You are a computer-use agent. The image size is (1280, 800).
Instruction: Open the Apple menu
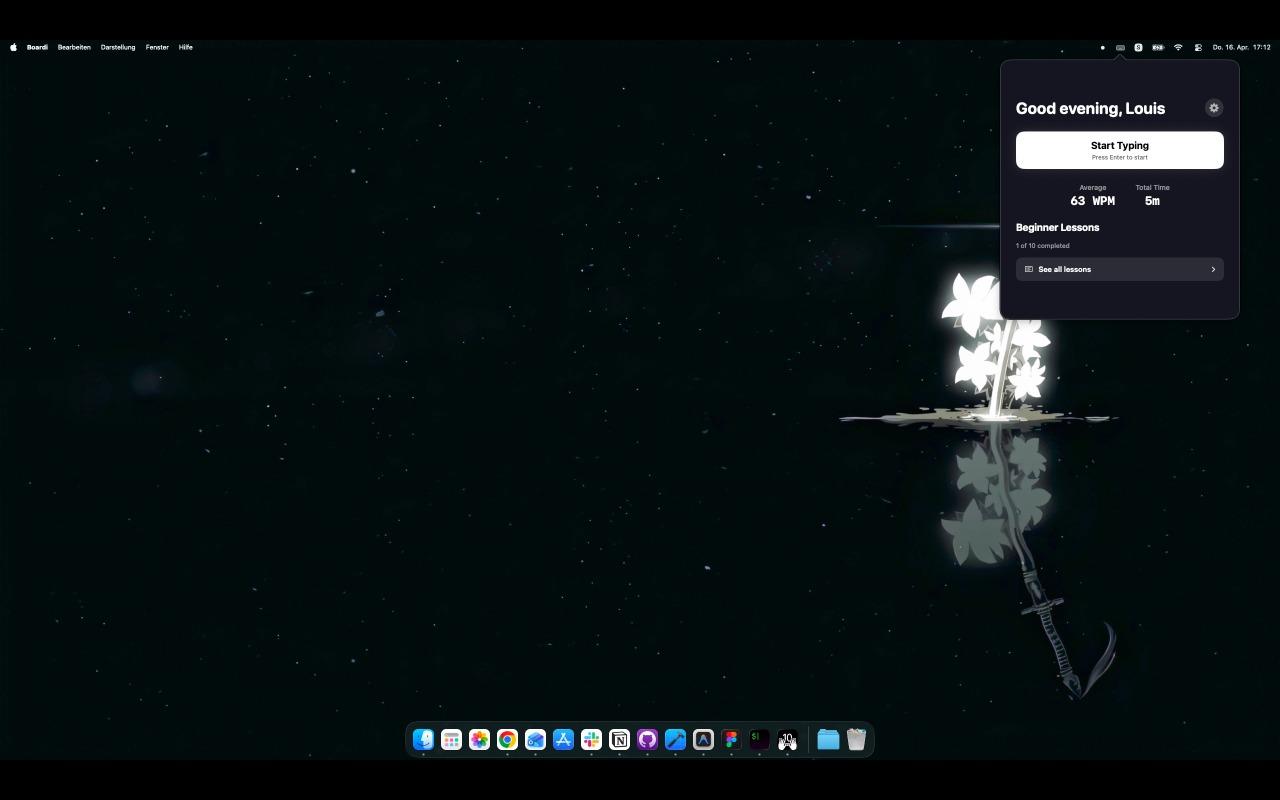point(14,47)
